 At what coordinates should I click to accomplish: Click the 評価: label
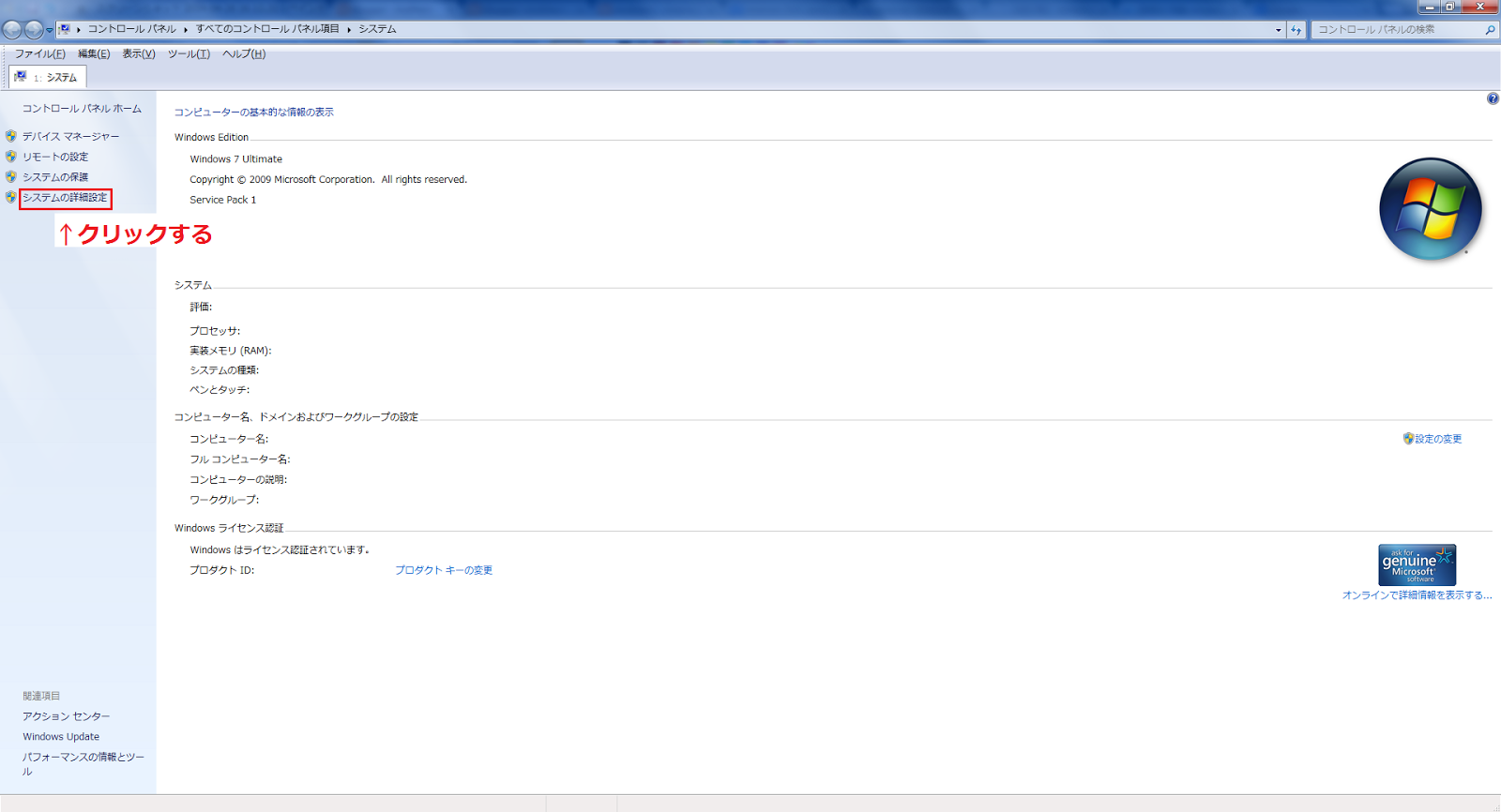click(201, 308)
